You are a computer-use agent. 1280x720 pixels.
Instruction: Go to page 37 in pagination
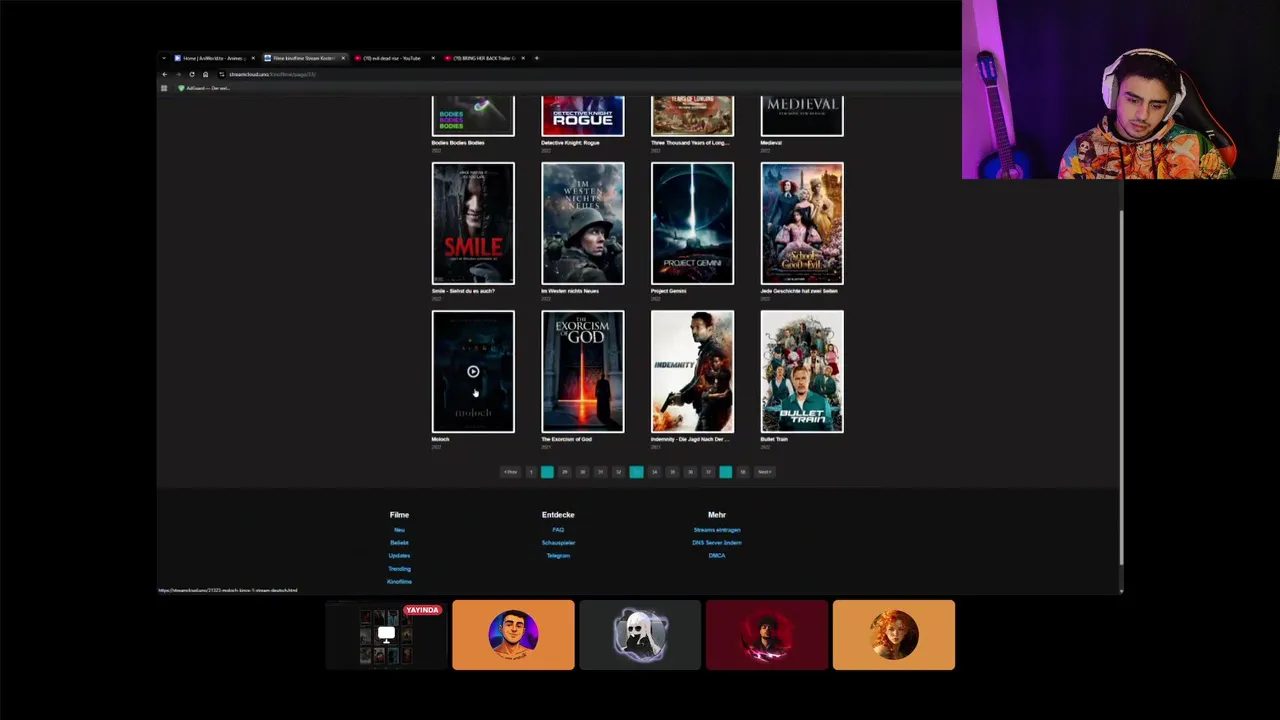pyautogui.click(x=709, y=472)
